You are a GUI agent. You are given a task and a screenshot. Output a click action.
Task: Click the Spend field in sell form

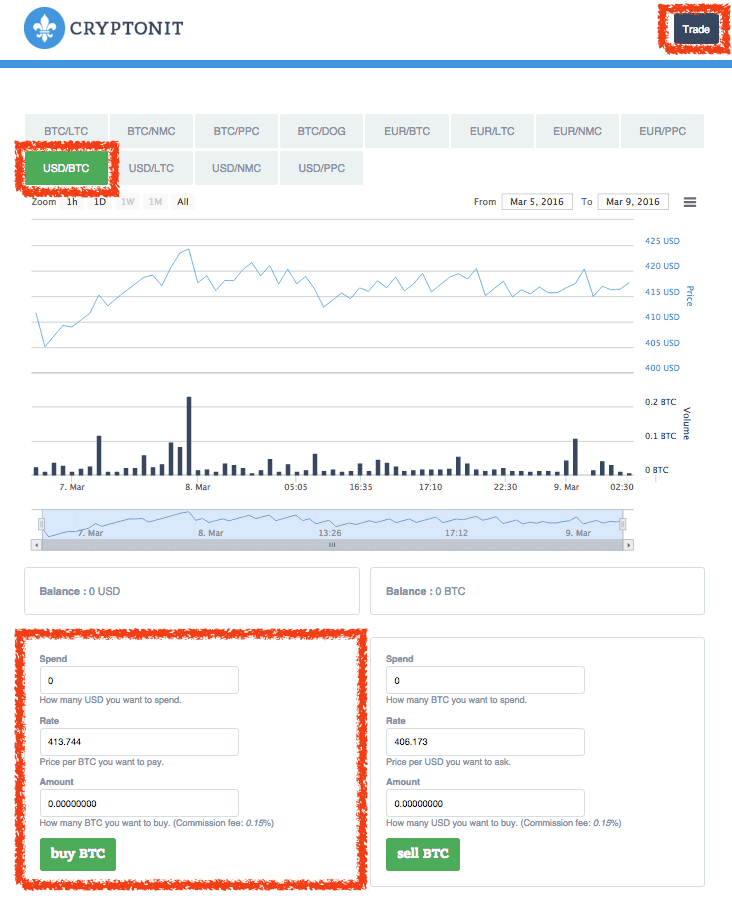click(485, 680)
